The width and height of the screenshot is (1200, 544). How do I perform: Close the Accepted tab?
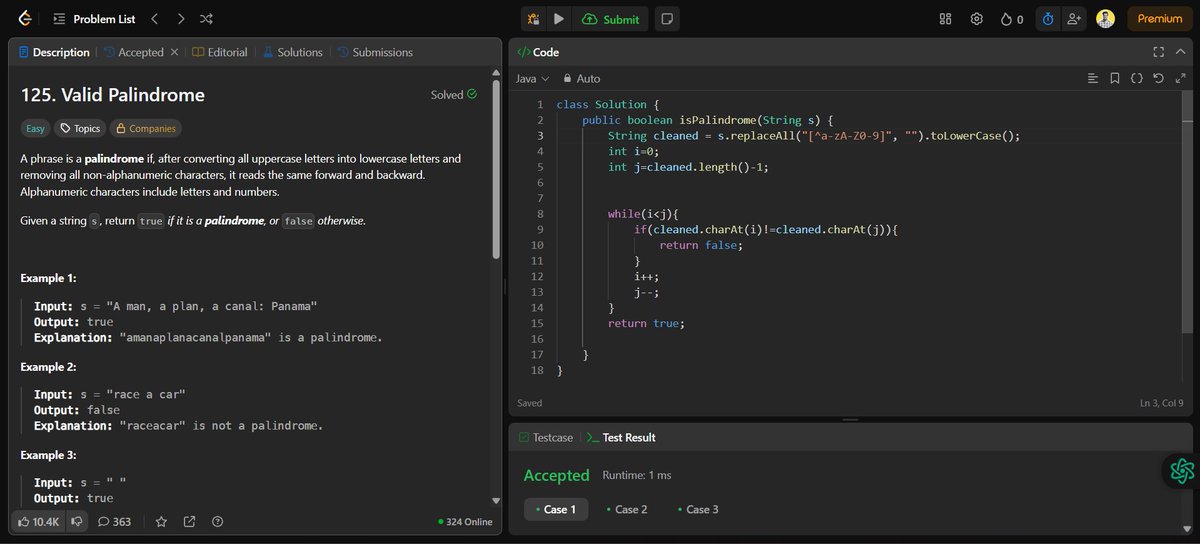pyautogui.click(x=174, y=52)
